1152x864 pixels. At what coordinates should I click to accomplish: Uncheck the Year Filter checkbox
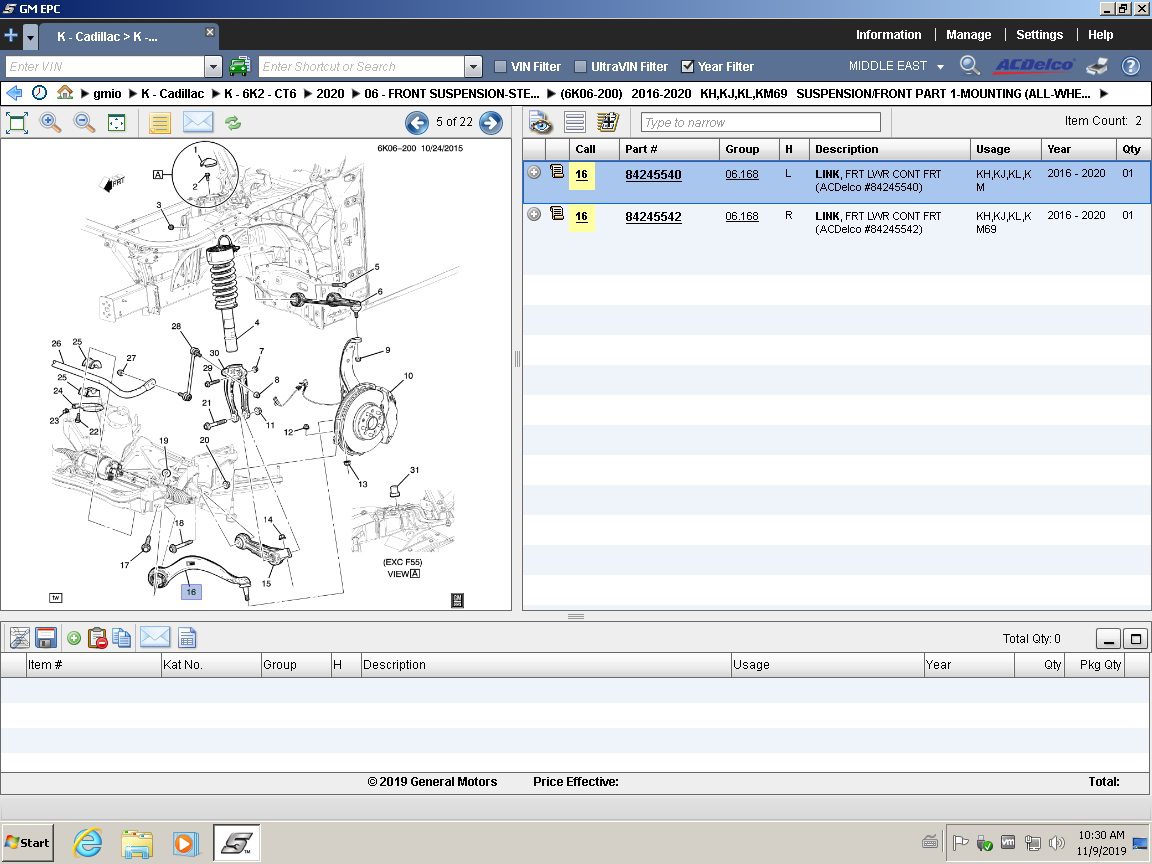tap(687, 67)
